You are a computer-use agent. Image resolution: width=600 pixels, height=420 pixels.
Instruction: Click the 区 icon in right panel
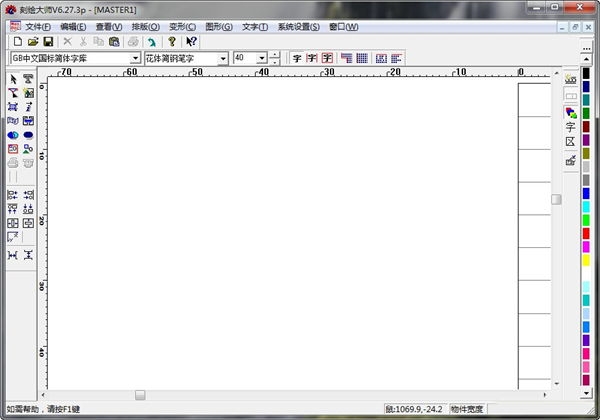coord(570,142)
